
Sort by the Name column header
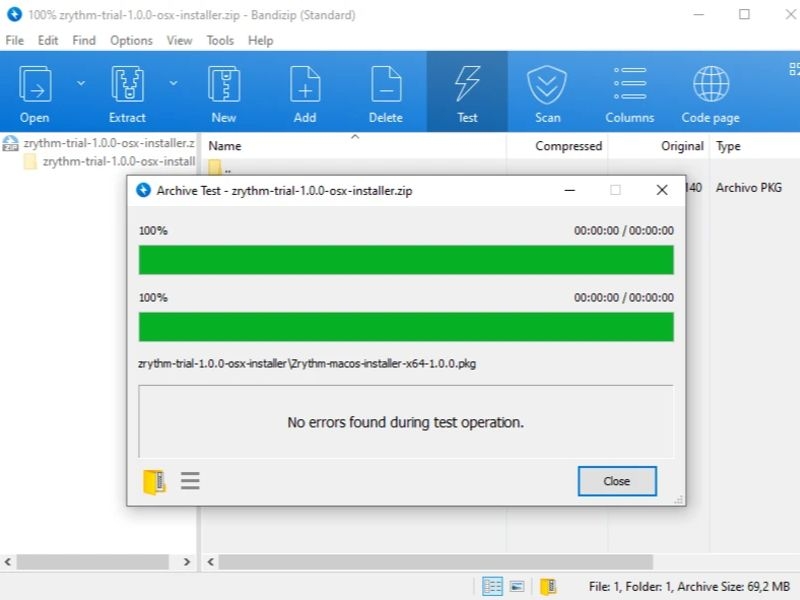(x=225, y=146)
